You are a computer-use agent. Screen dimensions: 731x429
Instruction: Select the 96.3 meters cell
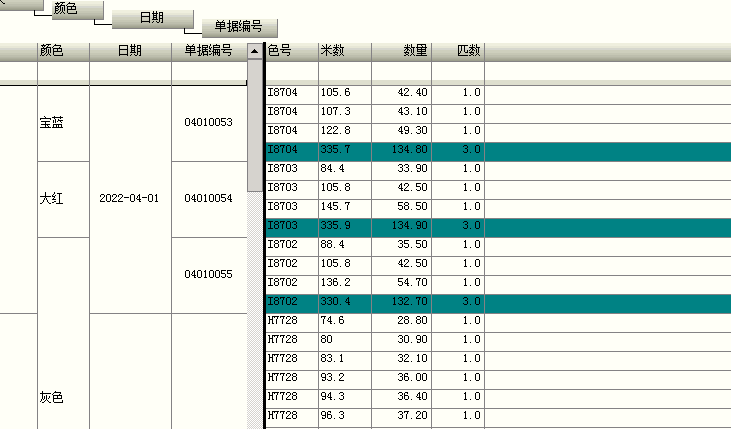click(345, 416)
